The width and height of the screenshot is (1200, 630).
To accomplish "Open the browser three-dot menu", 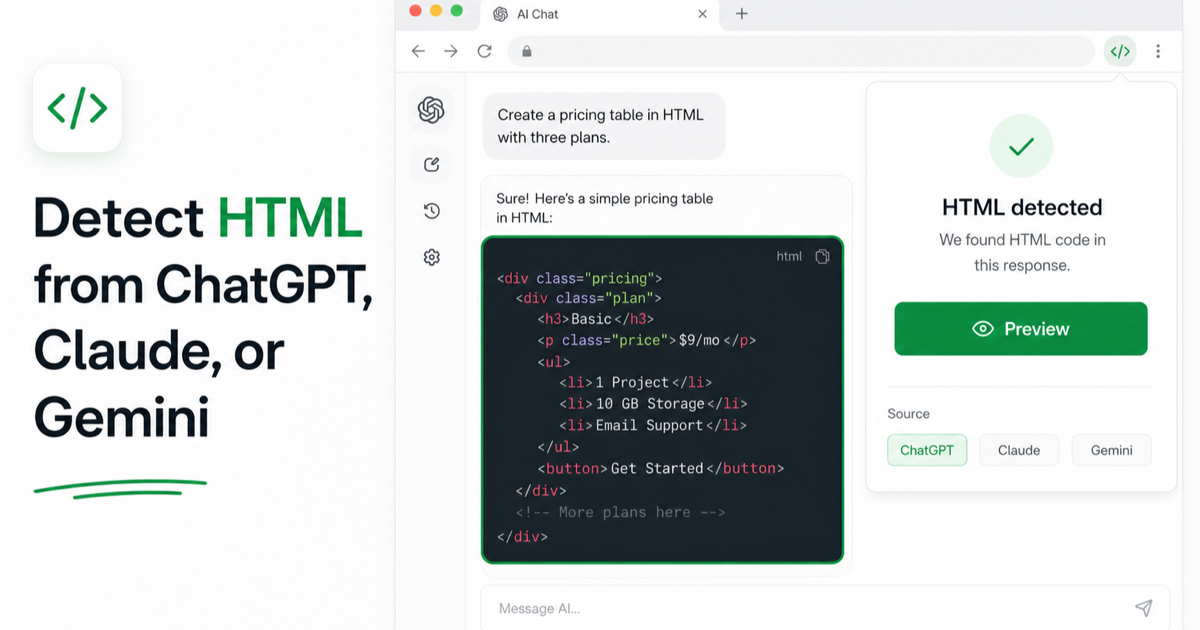I will [1158, 51].
